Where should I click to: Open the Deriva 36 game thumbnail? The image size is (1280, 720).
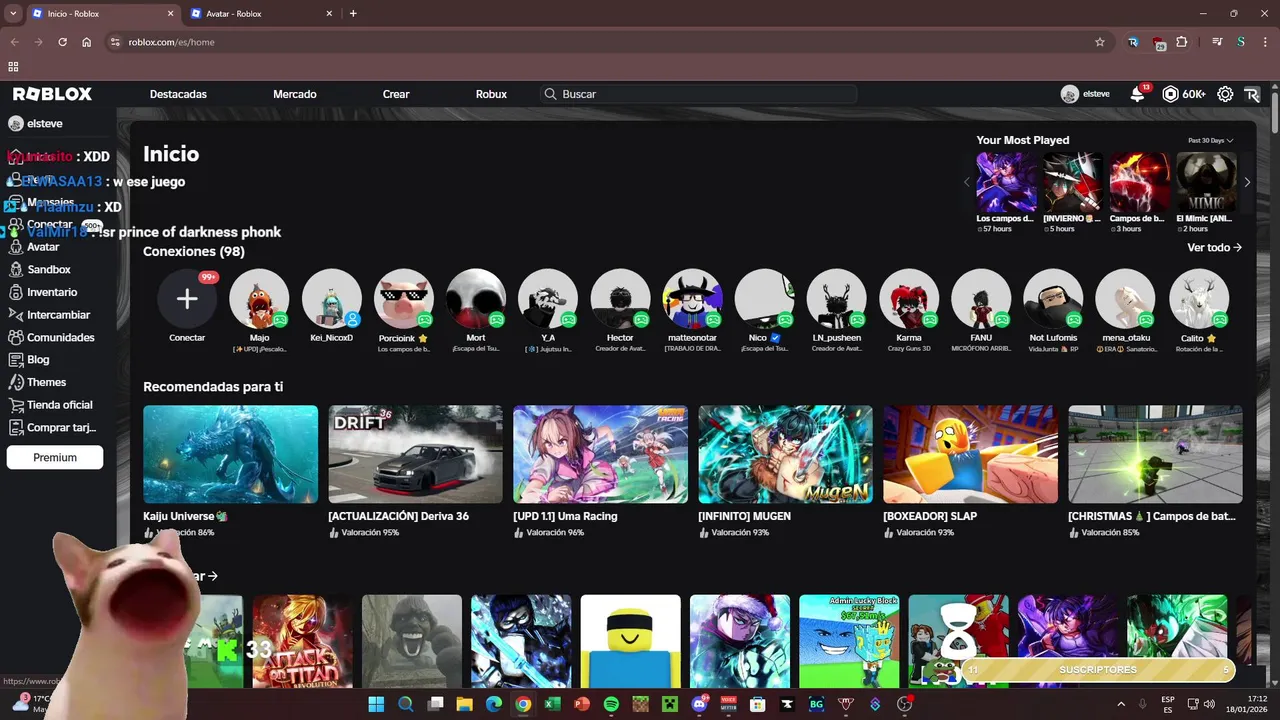(415, 454)
